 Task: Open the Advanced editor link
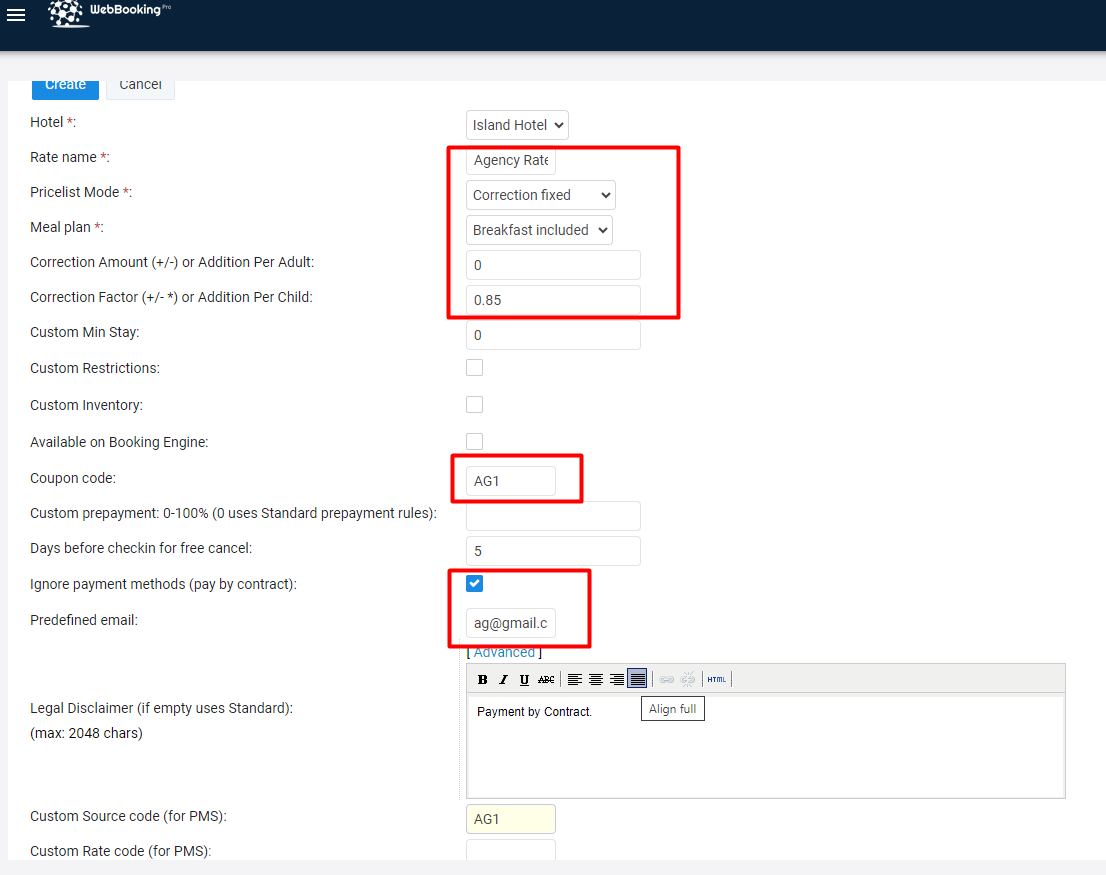point(504,652)
